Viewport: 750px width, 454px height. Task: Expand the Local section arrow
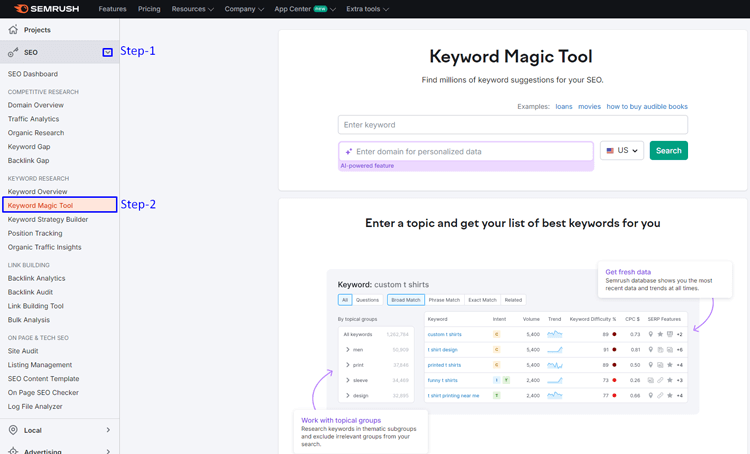(108, 430)
